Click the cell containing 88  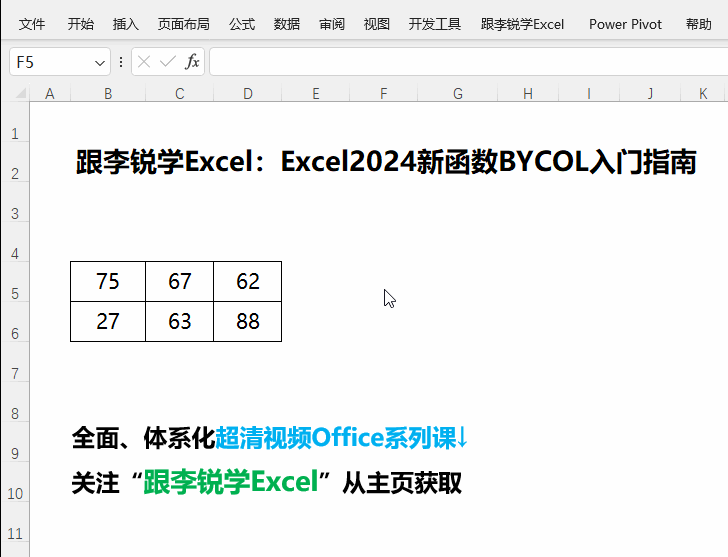pos(247,322)
